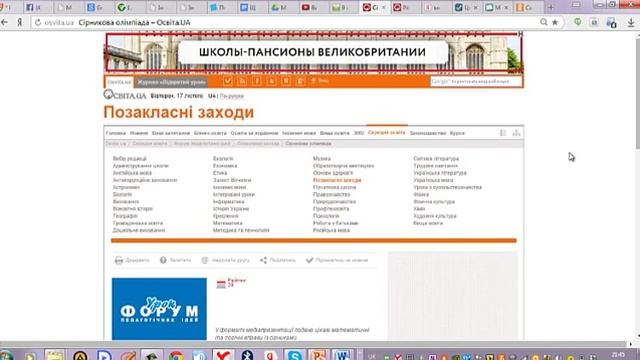Viewport: 640px width, 360px height.
Task: Open the Фізика subject link
Action: 421,195
